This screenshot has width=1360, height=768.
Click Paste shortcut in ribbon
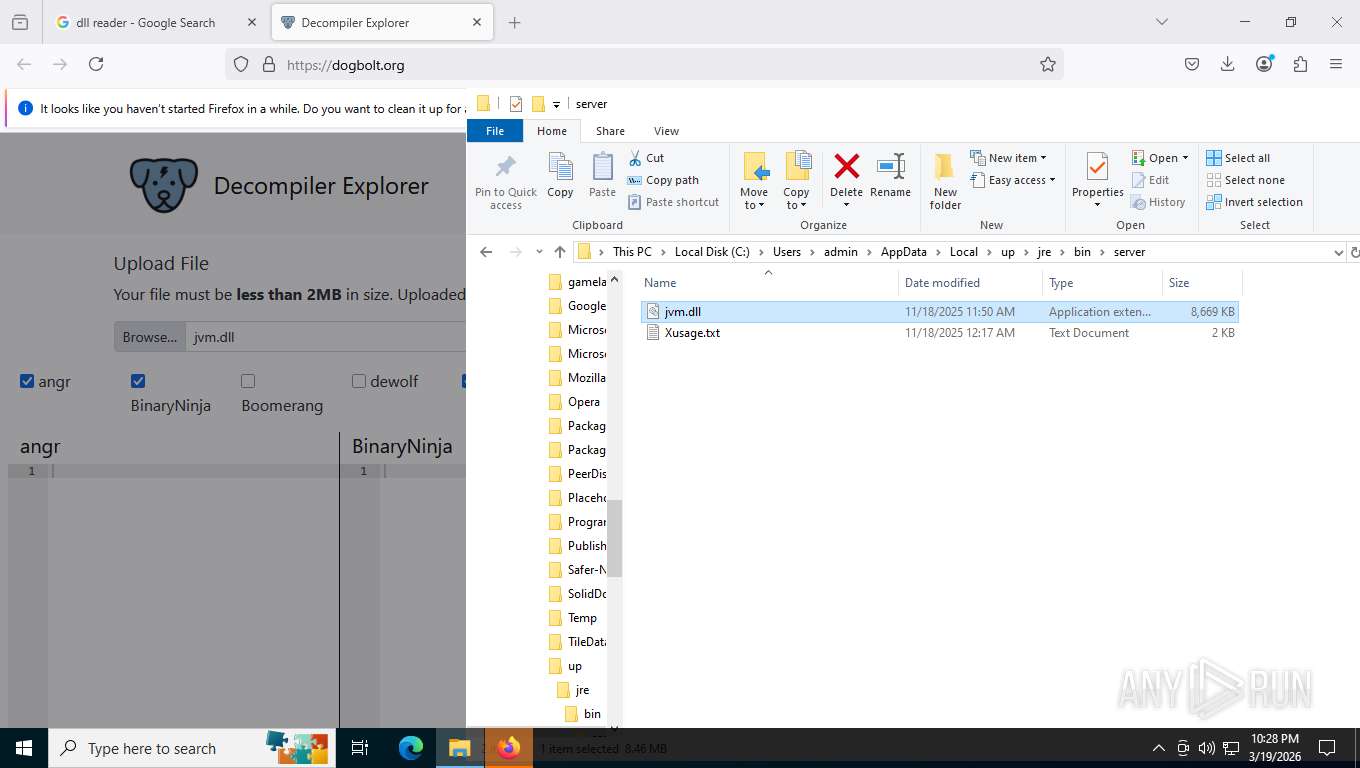[x=673, y=202]
